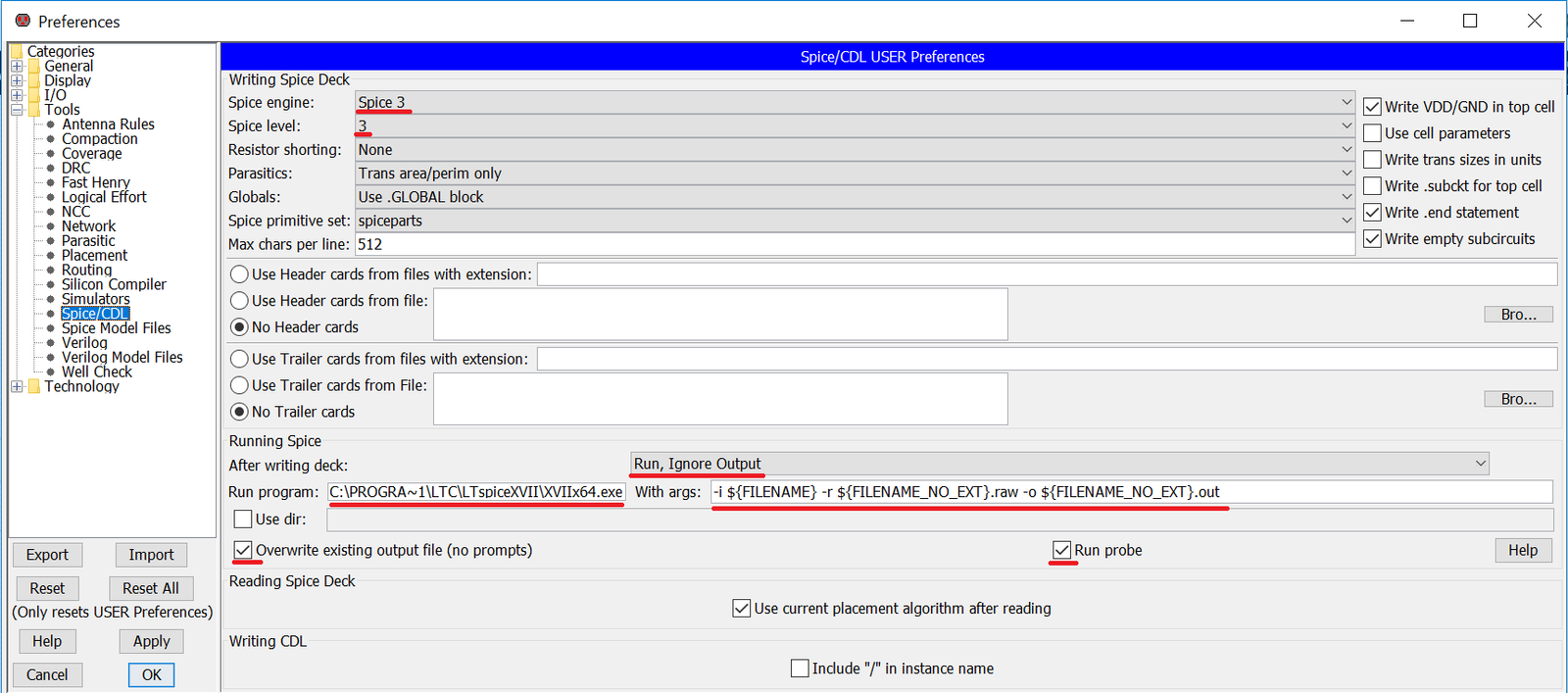The height and width of the screenshot is (693, 1568).
Task: Open the Resistor shorting dropdown
Action: 856,150
